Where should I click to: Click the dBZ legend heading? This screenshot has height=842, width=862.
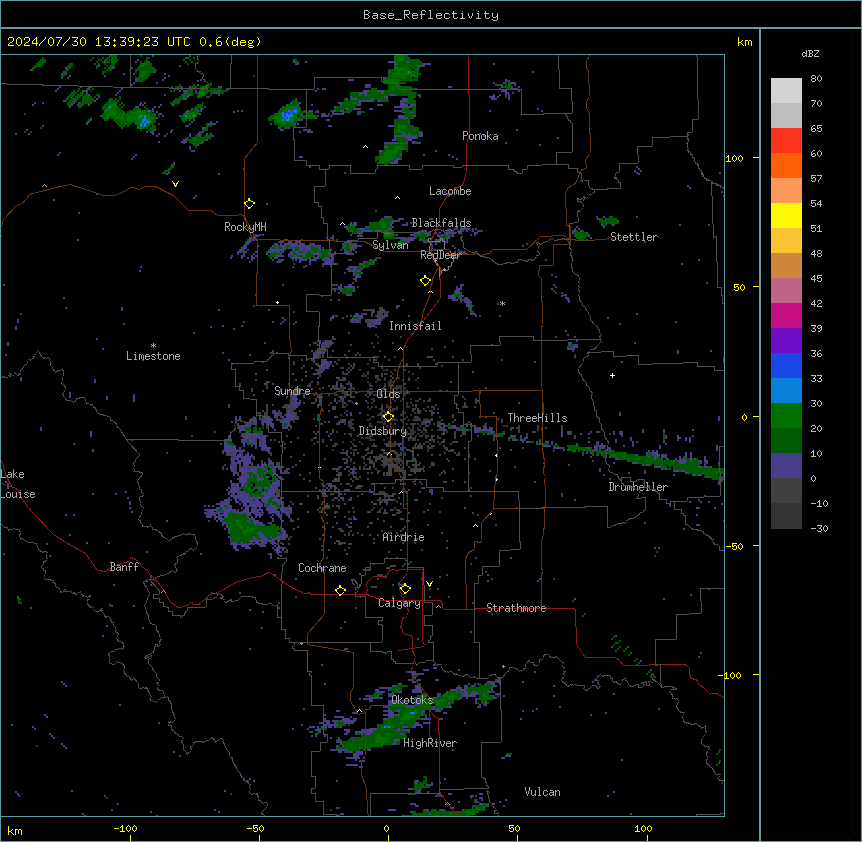810,54
